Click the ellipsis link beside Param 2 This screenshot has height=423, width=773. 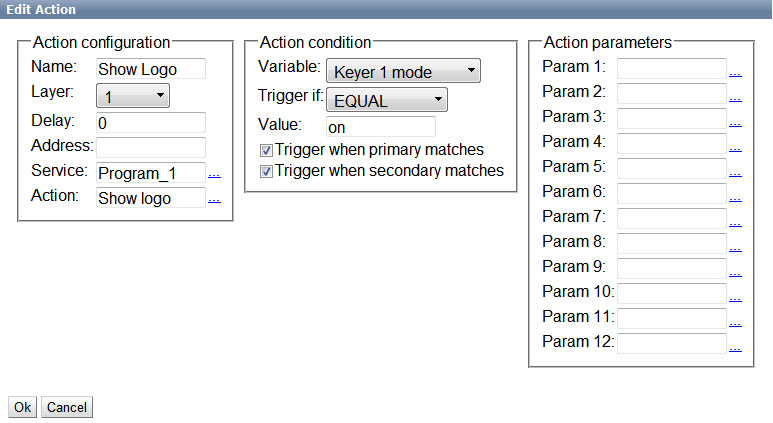pyautogui.click(x=735, y=98)
